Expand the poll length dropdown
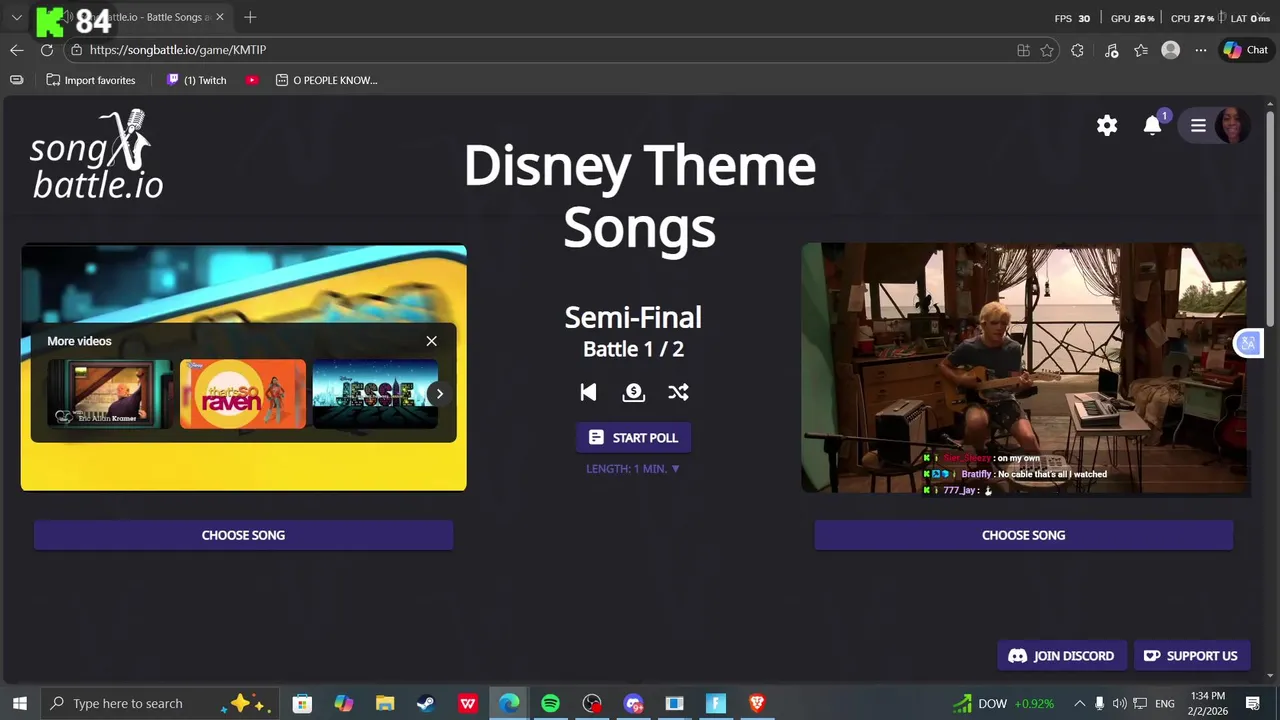 tap(633, 469)
